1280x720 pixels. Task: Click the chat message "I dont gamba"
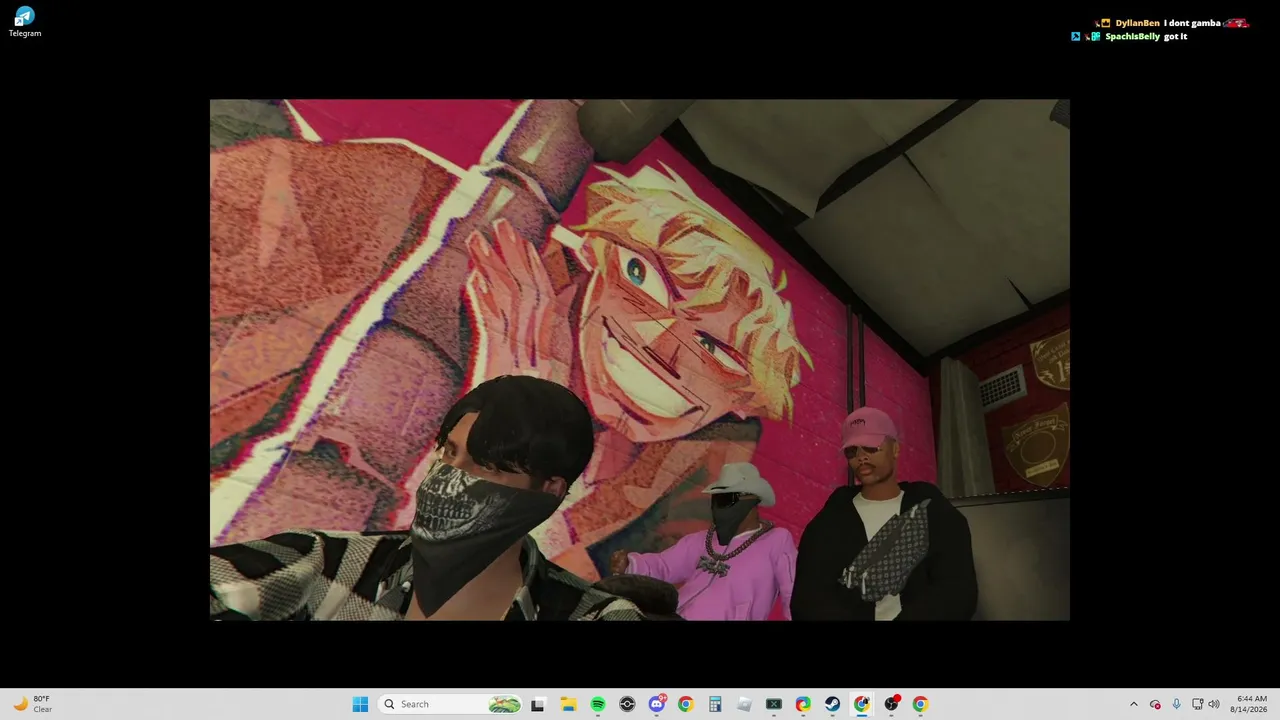tap(1192, 23)
